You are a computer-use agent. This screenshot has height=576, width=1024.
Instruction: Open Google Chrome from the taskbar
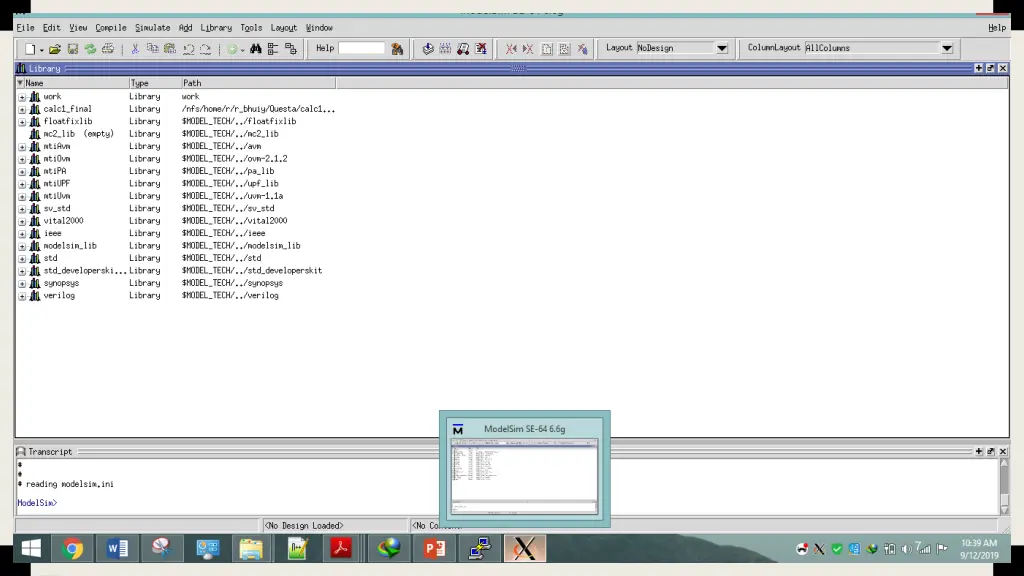[x=72, y=549]
